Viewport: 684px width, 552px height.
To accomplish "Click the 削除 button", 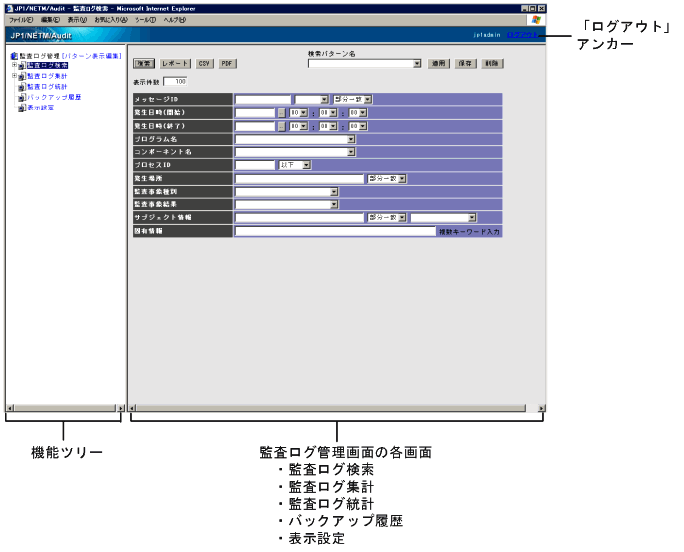I will (x=492, y=64).
